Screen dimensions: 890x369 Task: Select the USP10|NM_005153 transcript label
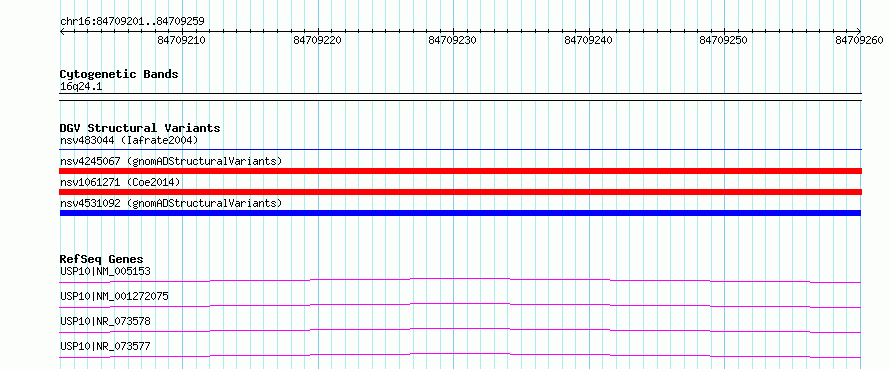[105, 271]
